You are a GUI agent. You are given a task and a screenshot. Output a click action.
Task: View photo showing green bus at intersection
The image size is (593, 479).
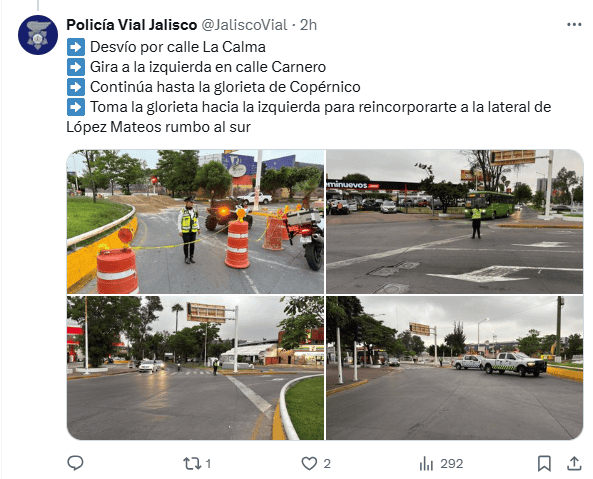455,222
